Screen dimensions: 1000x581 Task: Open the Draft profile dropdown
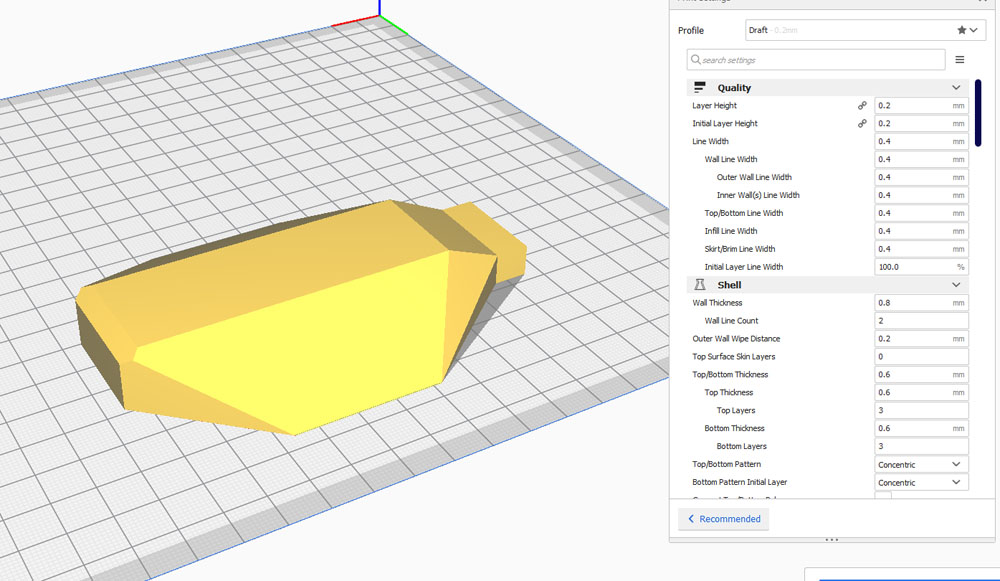click(x=865, y=30)
